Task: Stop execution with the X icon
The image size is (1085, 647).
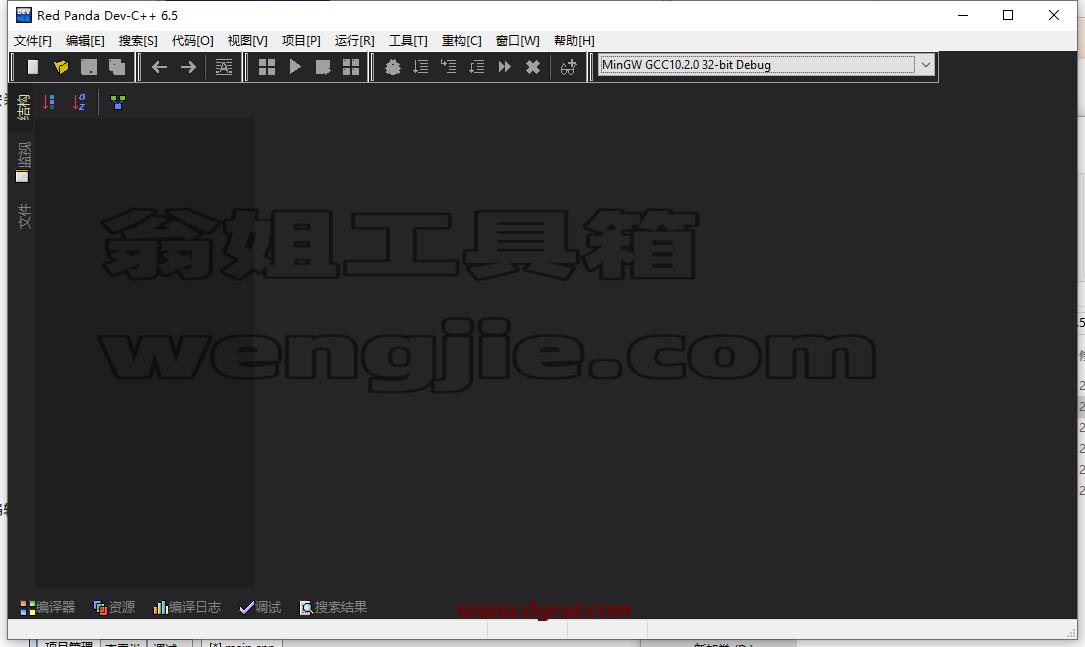Action: [x=533, y=67]
